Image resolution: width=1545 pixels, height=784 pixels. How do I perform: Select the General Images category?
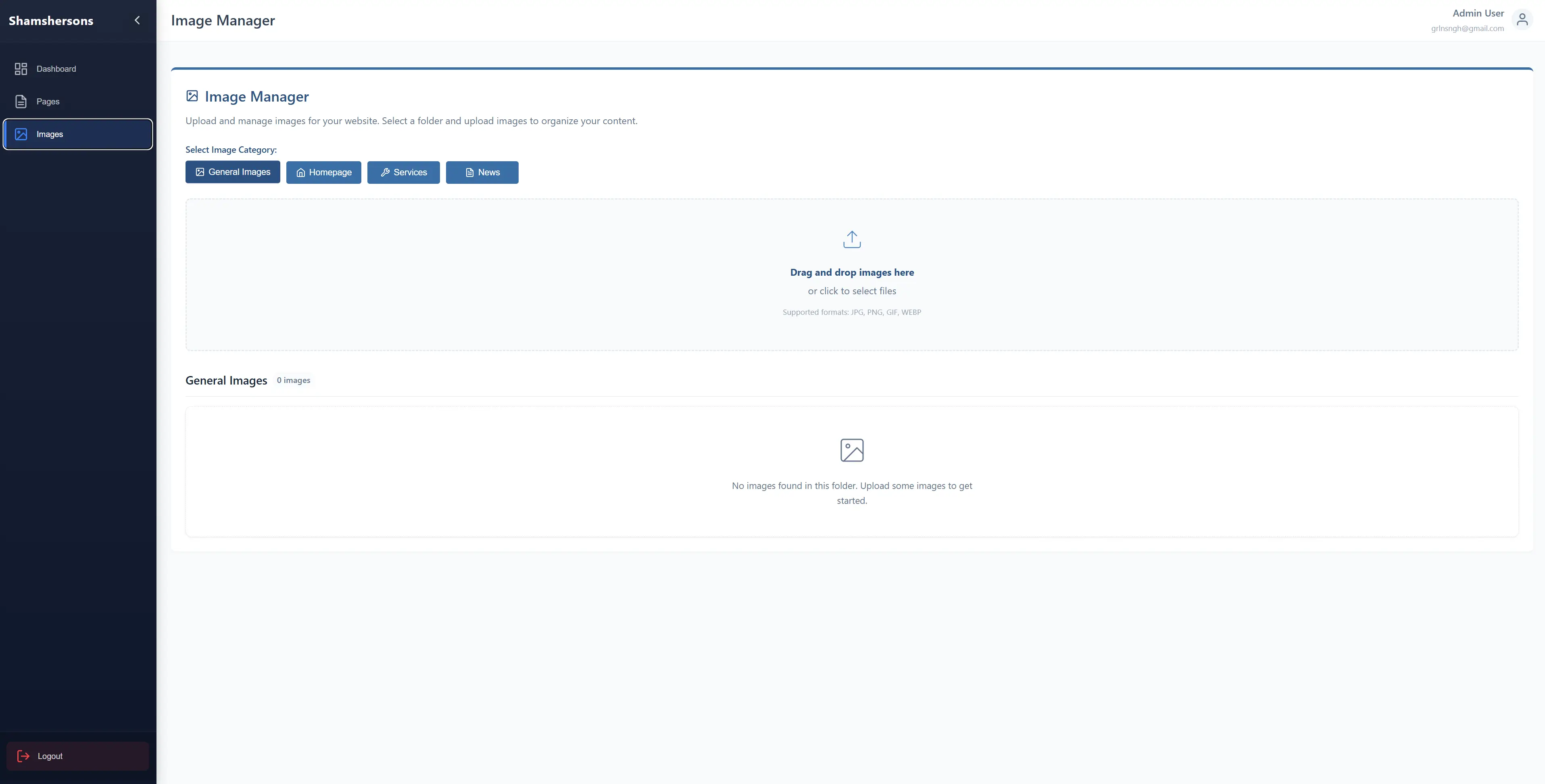pyautogui.click(x=233, y=172)
